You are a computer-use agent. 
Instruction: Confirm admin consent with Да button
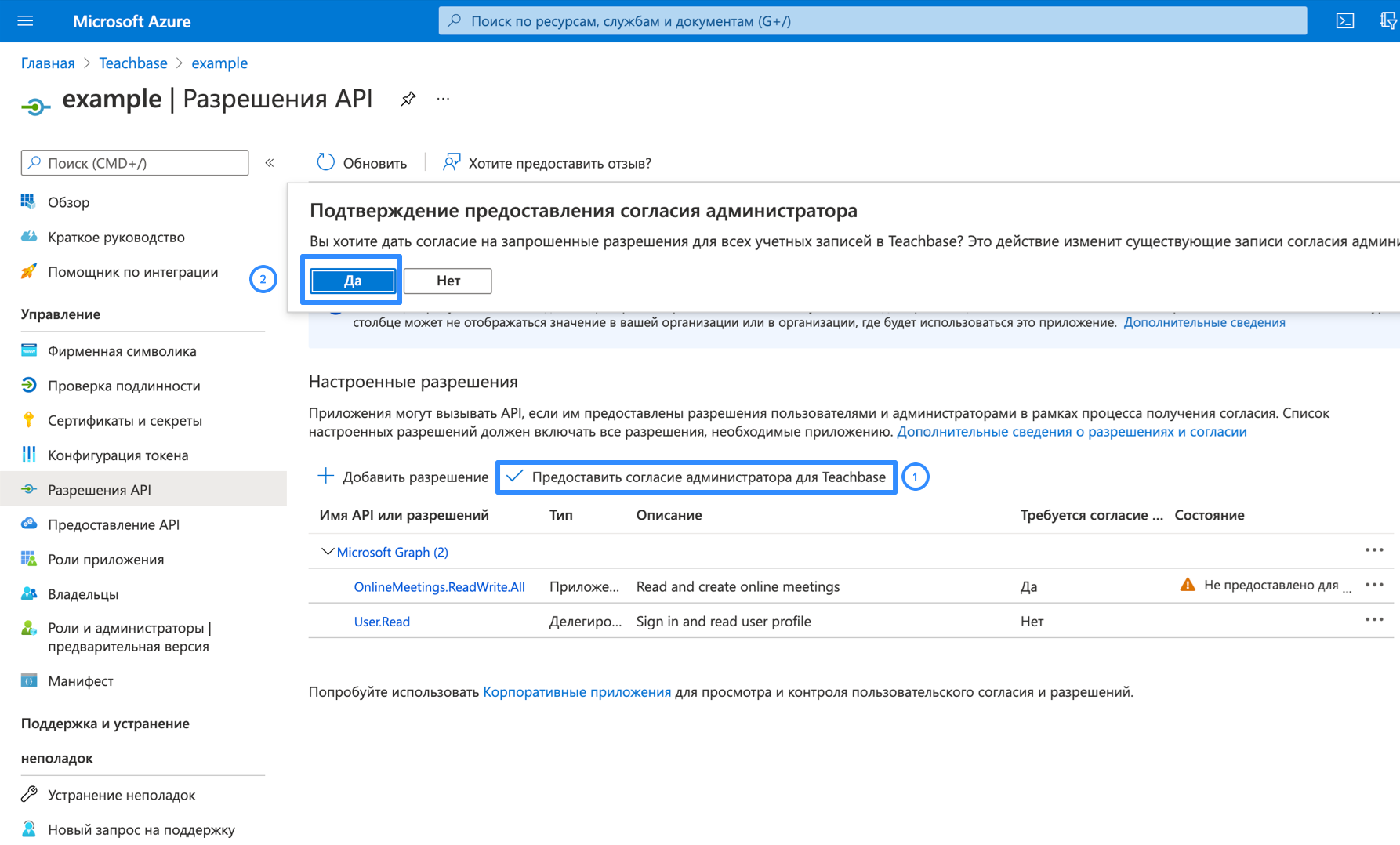click(x=352, y=281)
